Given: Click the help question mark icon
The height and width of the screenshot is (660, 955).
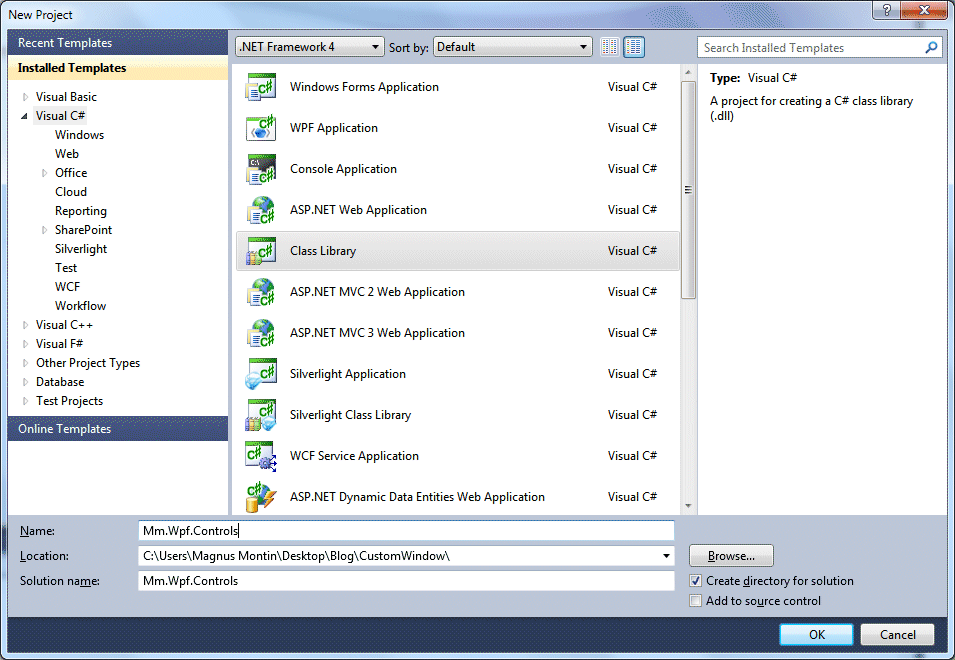Looking at the screenshot, I should tap(886, 11).
